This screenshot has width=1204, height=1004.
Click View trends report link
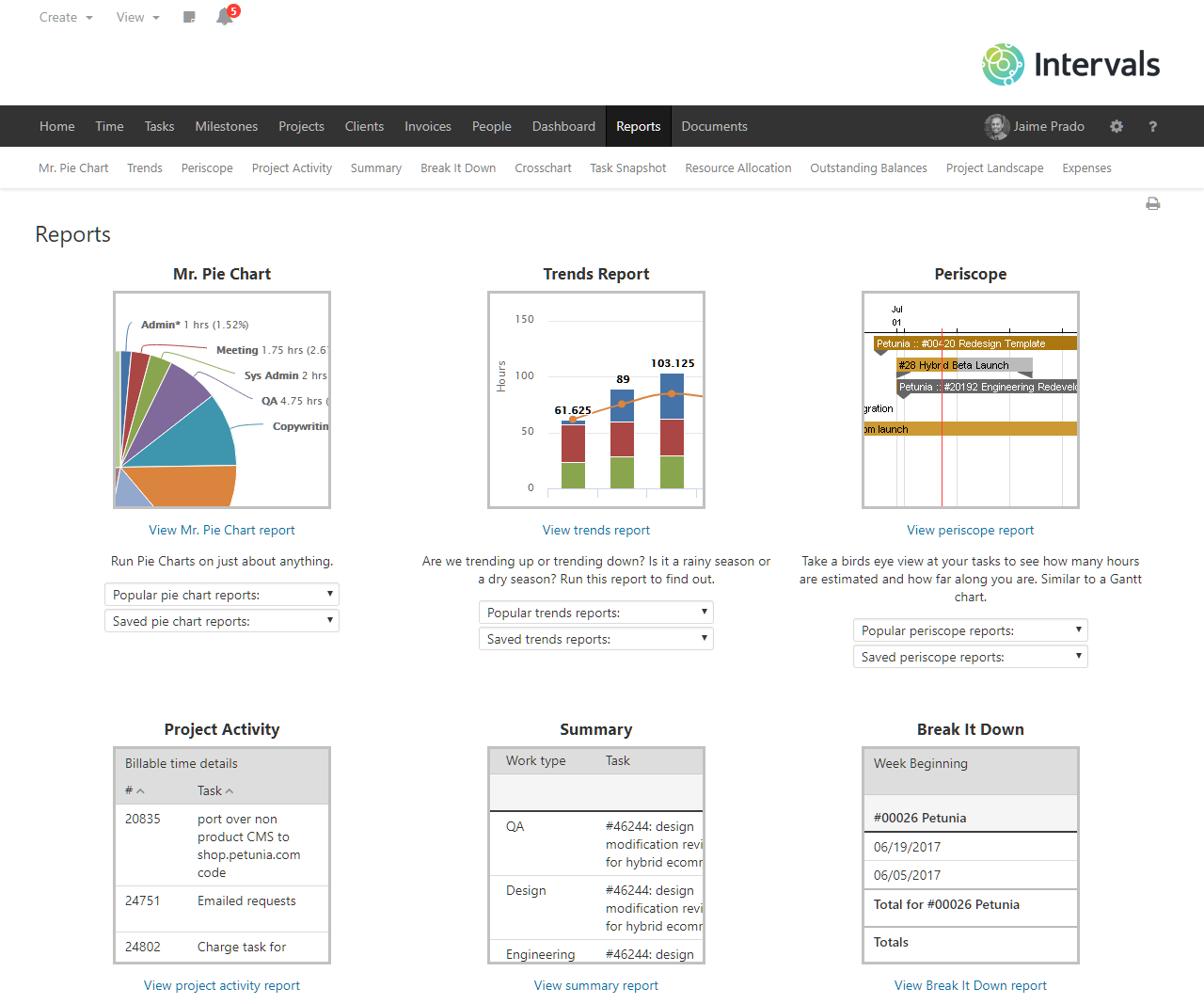596,531
